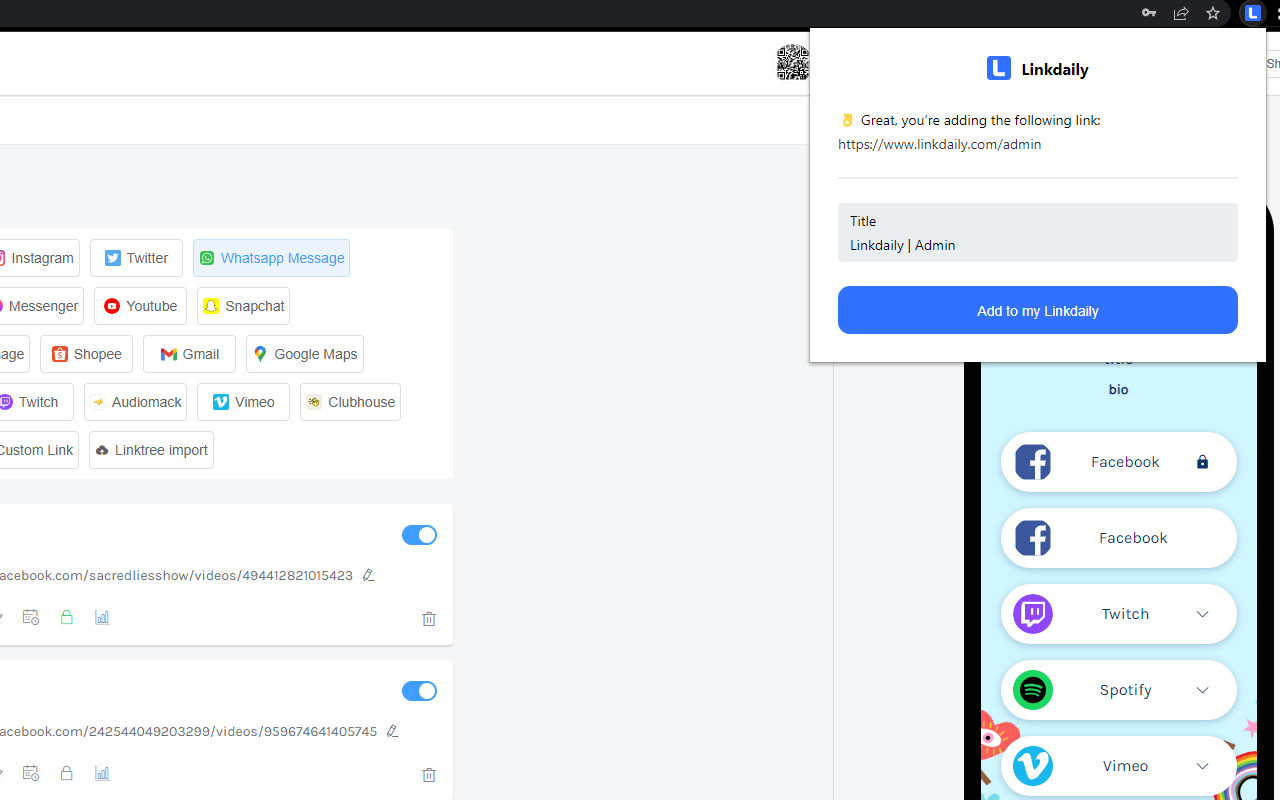View statistics for the 242544049203299 link

coord(102,773)
